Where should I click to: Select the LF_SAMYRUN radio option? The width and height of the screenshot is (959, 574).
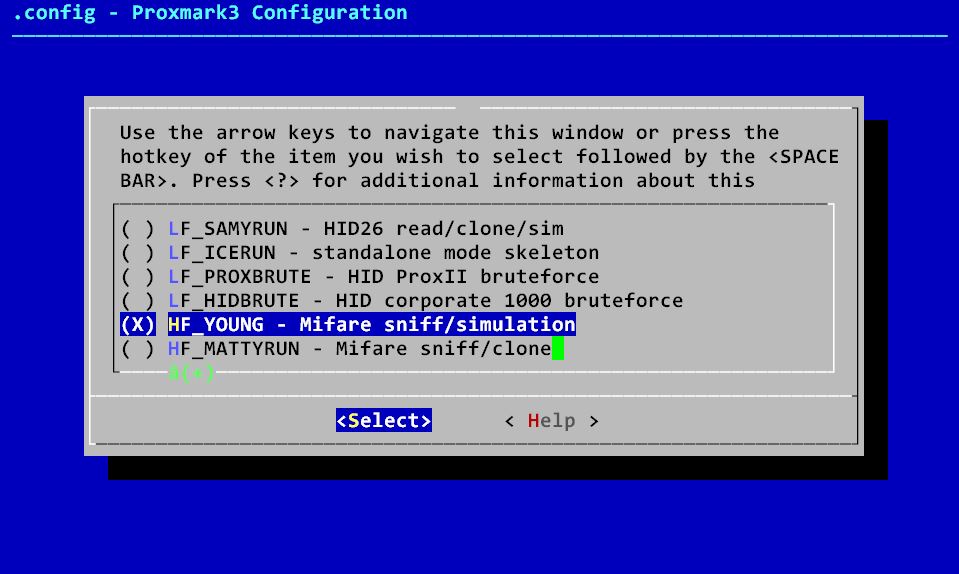[138, 229]
